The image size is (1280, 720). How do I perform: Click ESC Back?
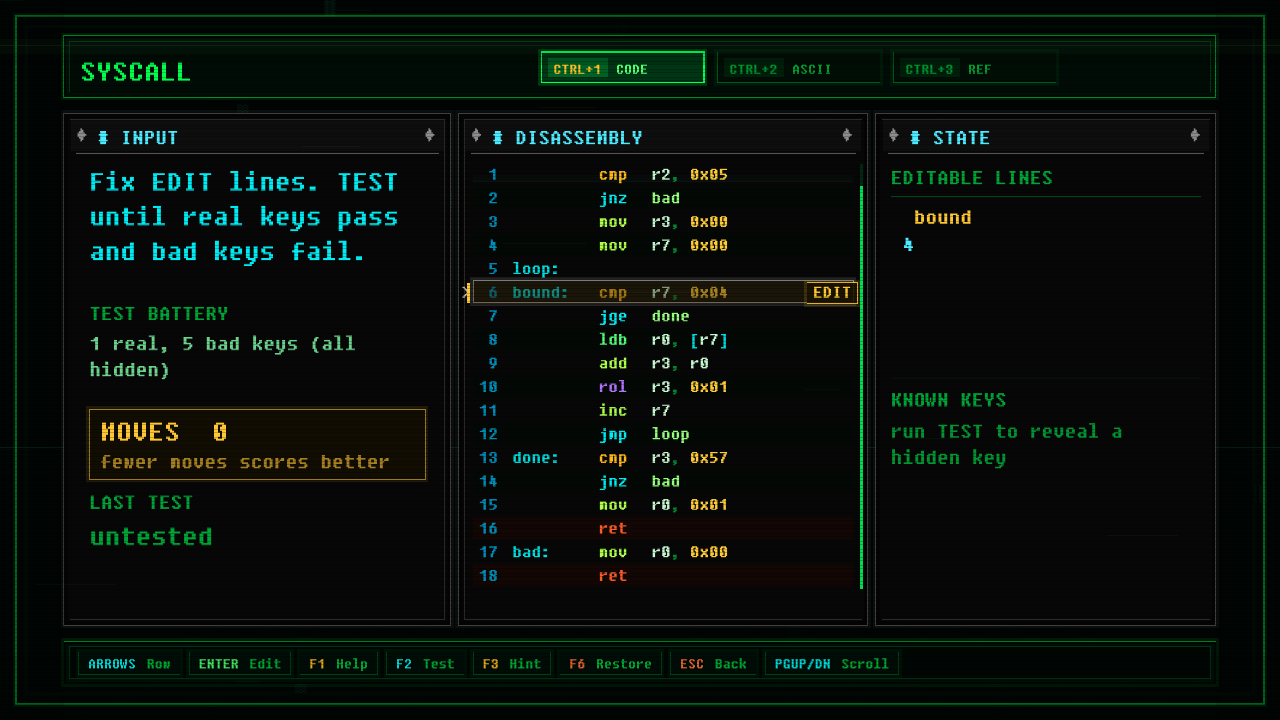(x=713, y=664)
